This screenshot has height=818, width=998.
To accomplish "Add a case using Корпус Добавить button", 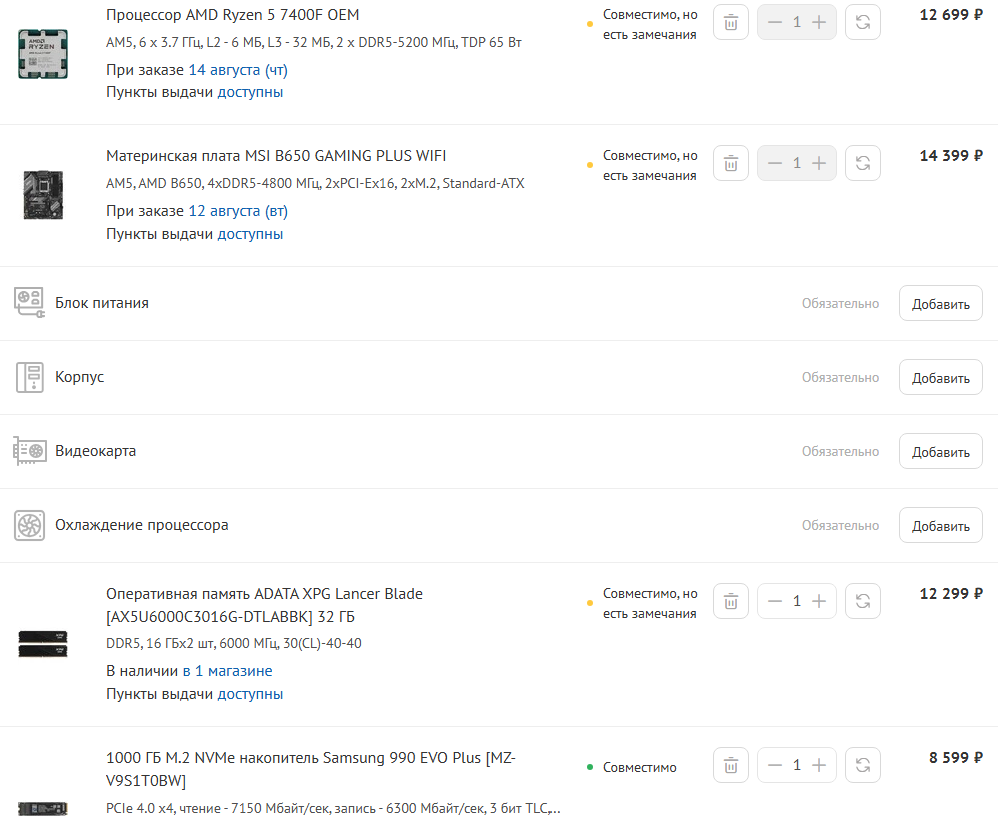I will (940, 378).
